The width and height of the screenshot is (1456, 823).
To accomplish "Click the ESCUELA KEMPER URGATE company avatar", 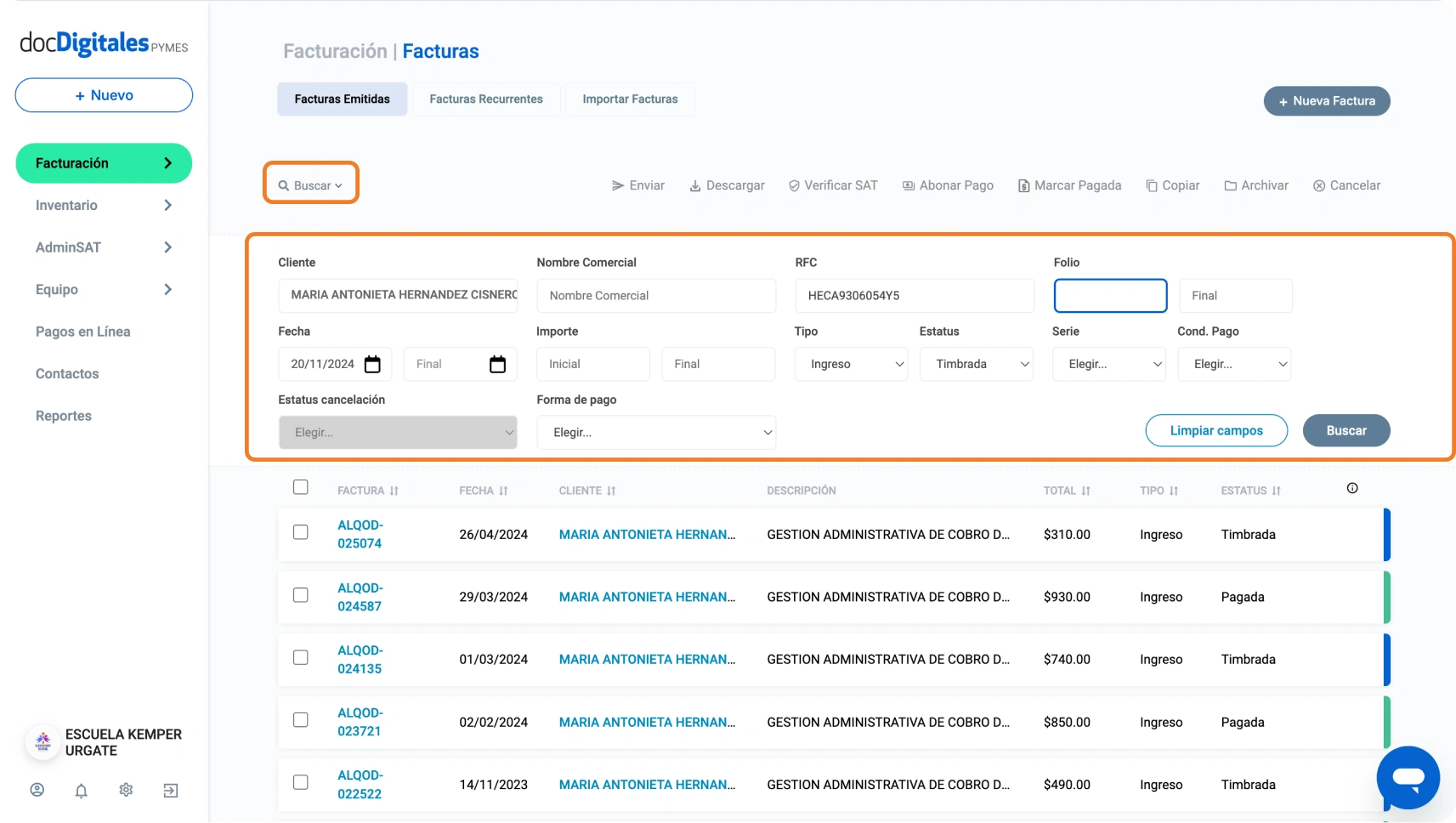I will point(42,742).
